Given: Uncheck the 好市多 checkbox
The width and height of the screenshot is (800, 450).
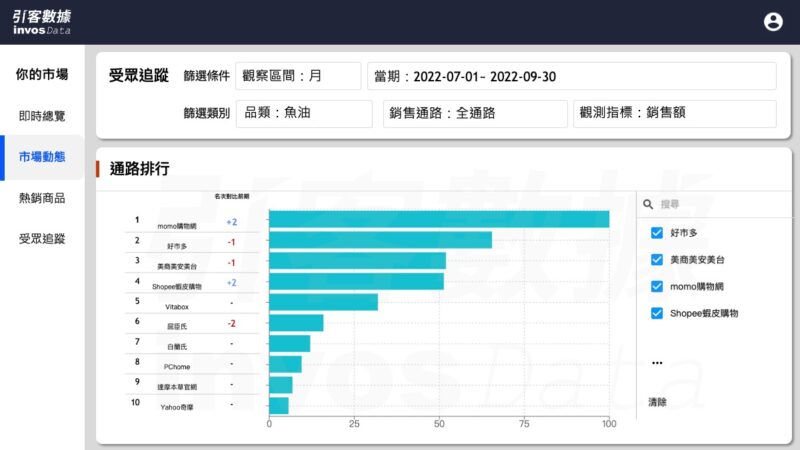Looking at the screenshot, I should pos(657,233).
